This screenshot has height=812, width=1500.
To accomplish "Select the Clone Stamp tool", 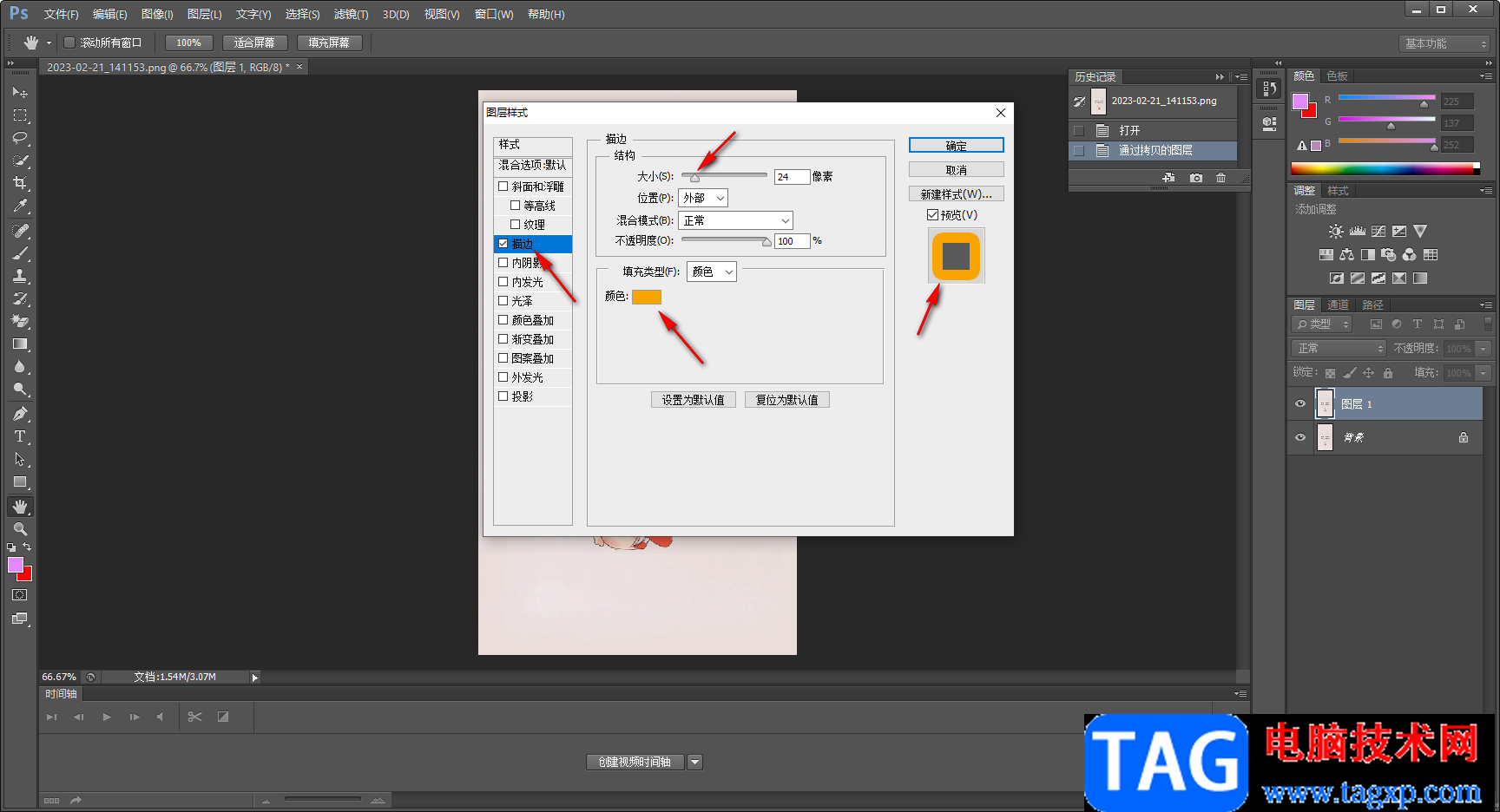I will click(20, 276).
